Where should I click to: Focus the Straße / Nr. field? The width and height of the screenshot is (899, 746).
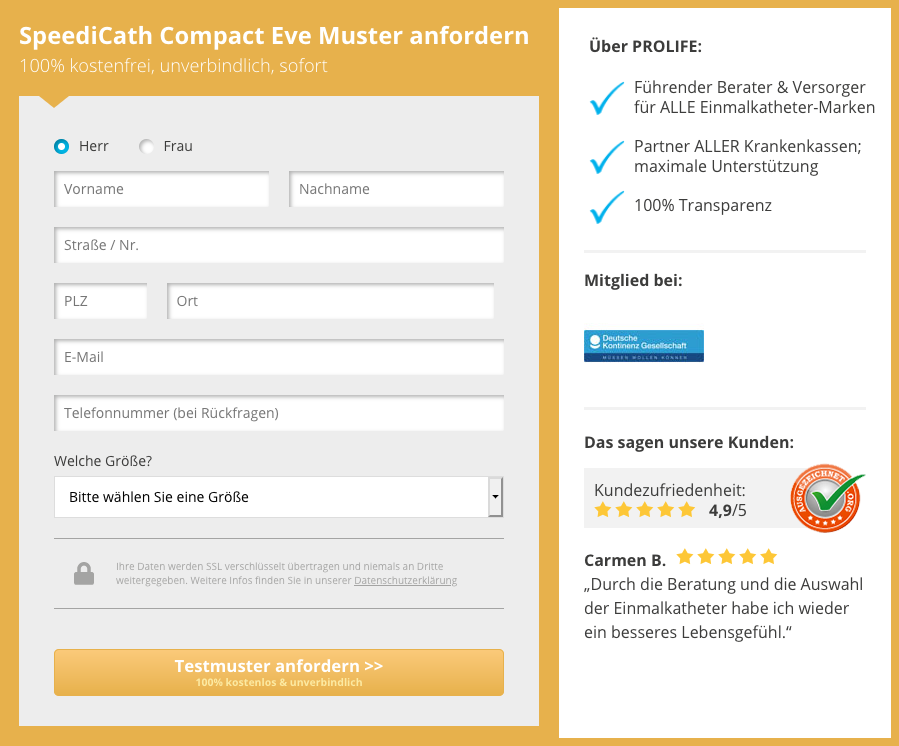point(279,245)
